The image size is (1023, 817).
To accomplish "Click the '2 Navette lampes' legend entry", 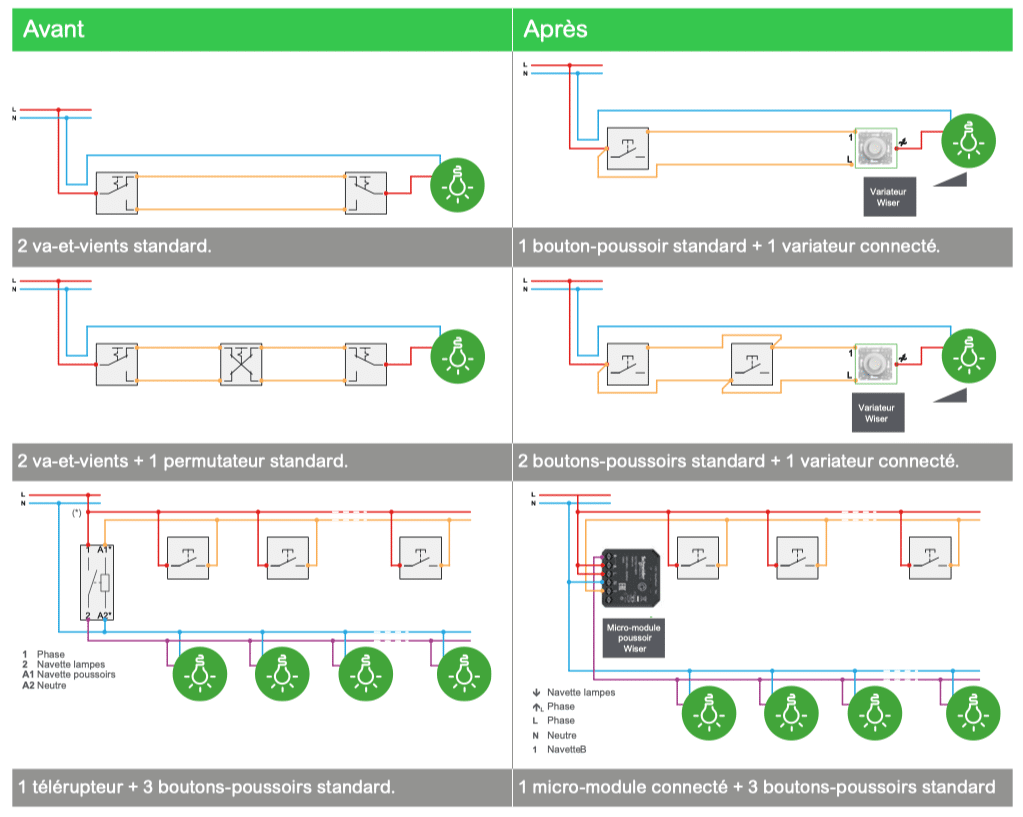I will click(63, 664).
